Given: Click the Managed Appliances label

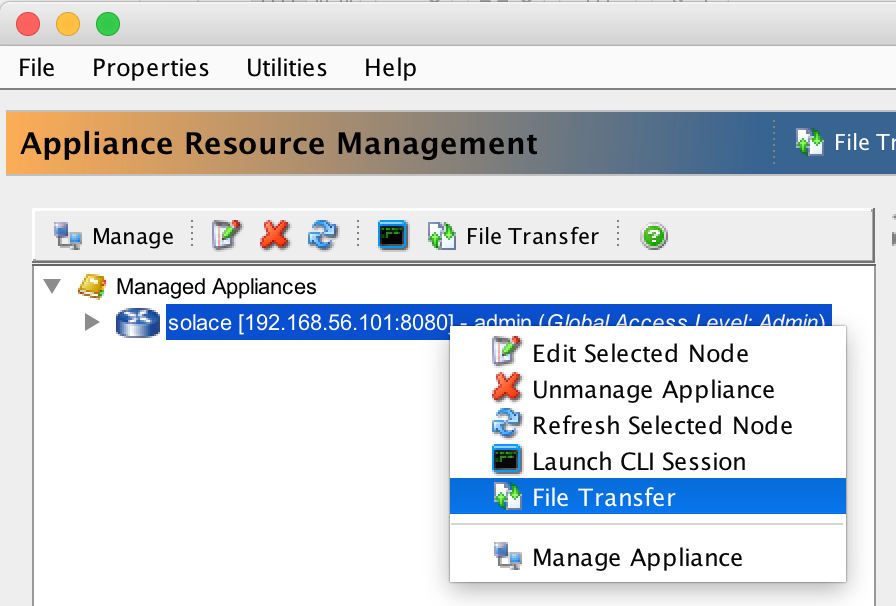Looking at the screenshot, I should pyautogui.click(x=216, y=286).
